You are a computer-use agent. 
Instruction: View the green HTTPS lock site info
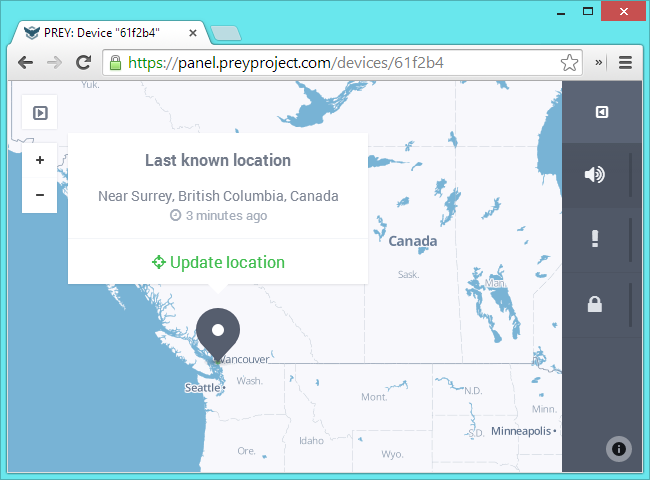[x=115, y=63]
